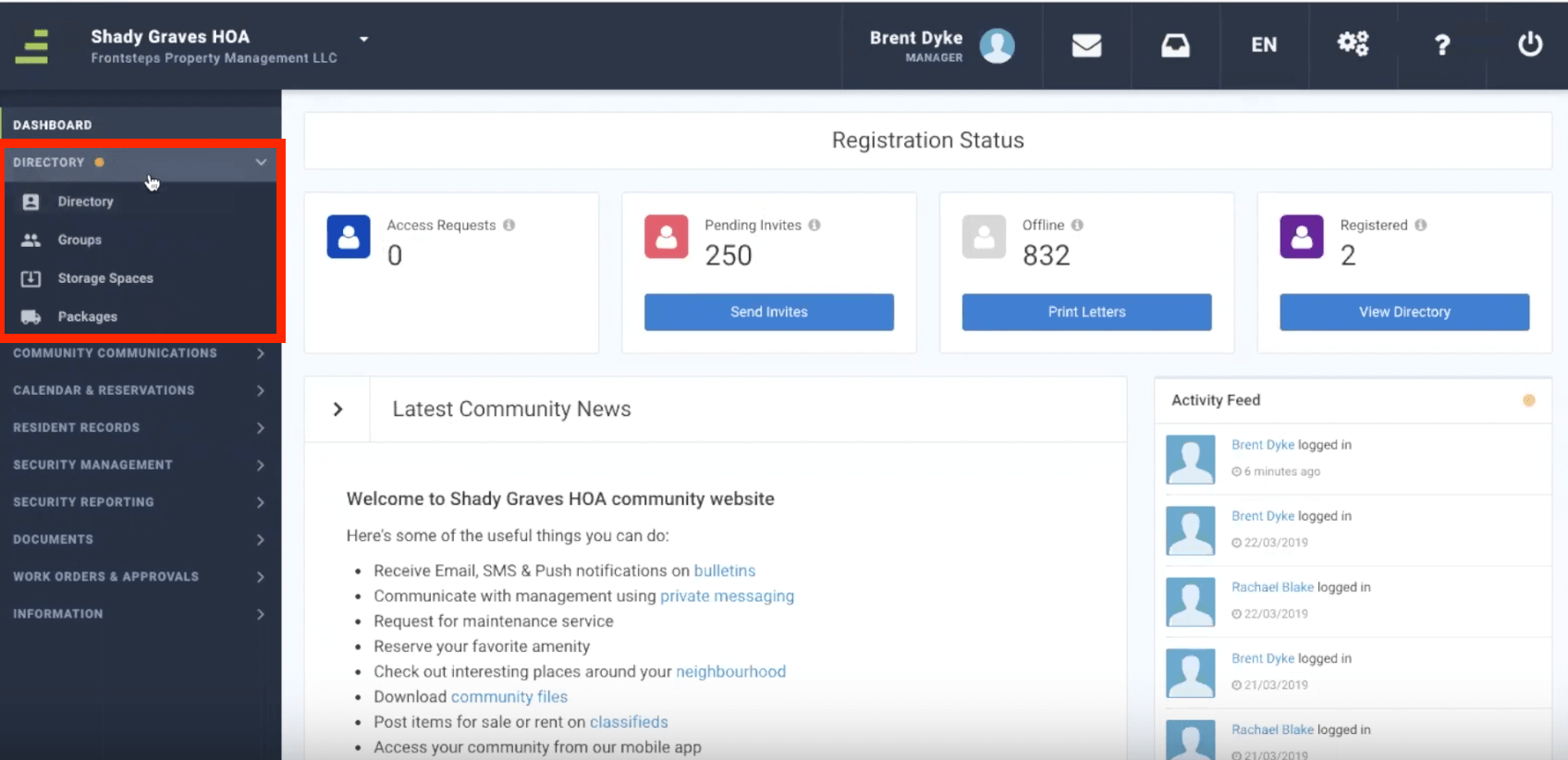Image resolution: width=1568 pixels, height=760 pixels.
Task: Open Brent Dyke link from 6 minutes ago
Action: pos(1263,445)
